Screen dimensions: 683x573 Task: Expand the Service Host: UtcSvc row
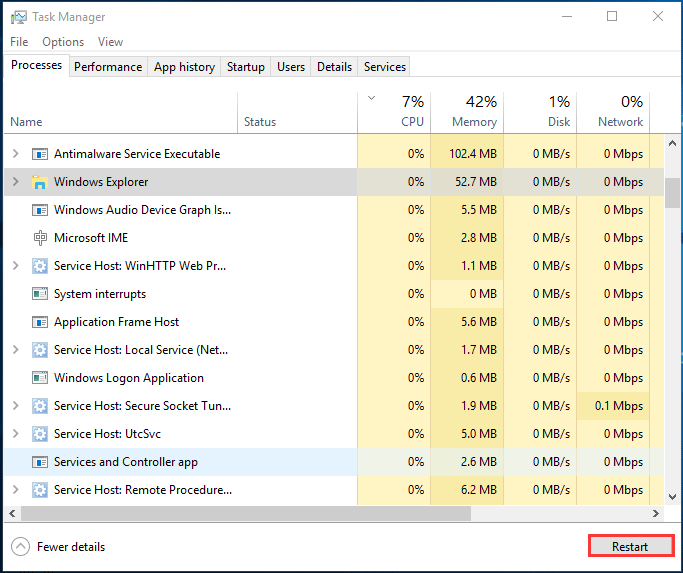coord(16,434)
